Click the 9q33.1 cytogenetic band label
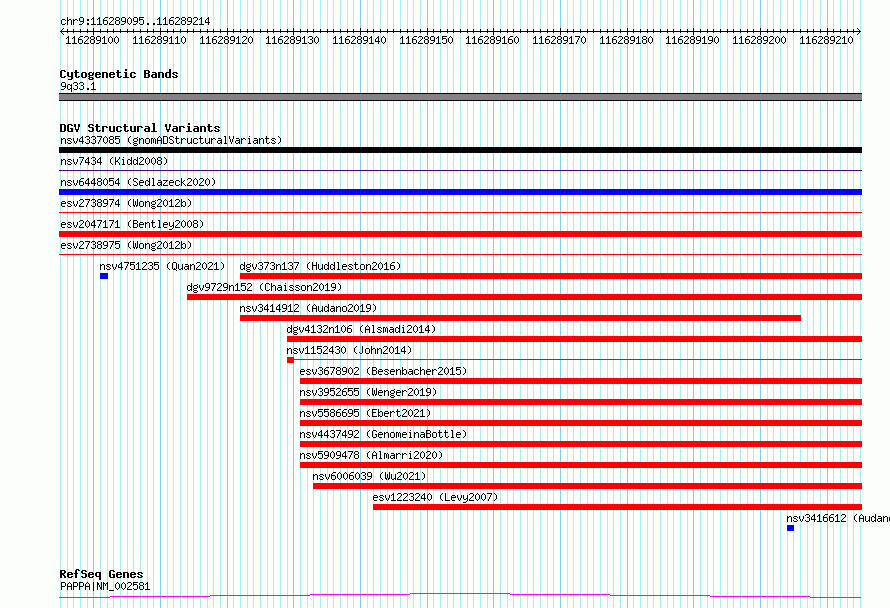This screenshot has width=890, height=608. [78, 86]
